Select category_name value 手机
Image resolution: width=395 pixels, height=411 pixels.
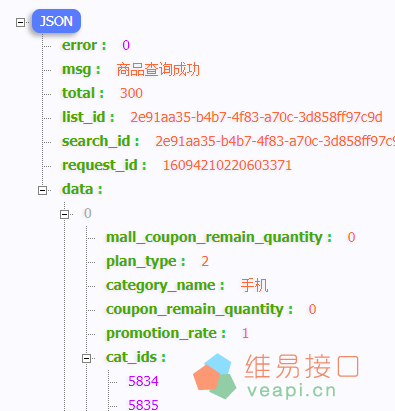click(x=254, y=285)
